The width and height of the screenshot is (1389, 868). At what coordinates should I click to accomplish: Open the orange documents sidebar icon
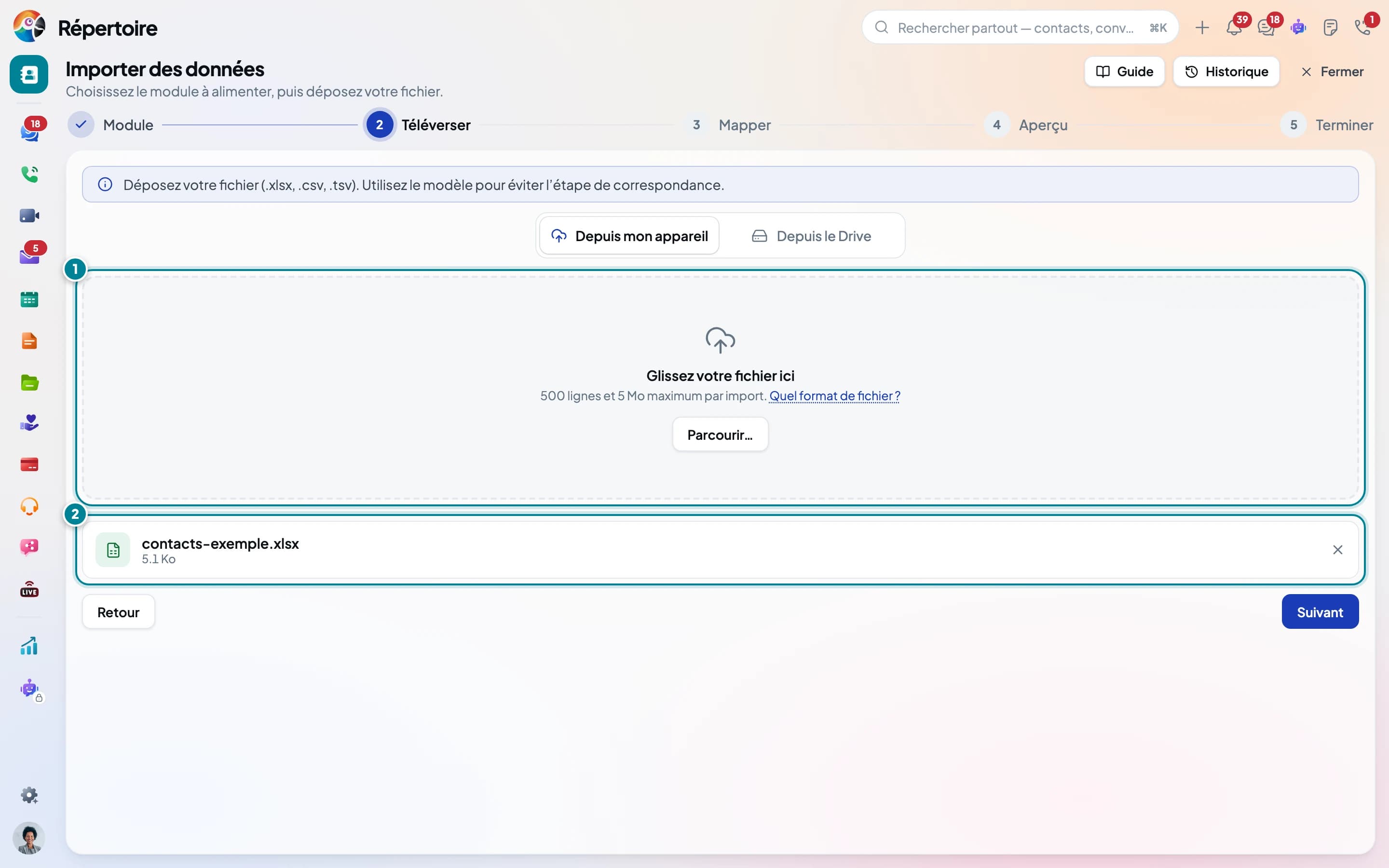click(29, 341)
